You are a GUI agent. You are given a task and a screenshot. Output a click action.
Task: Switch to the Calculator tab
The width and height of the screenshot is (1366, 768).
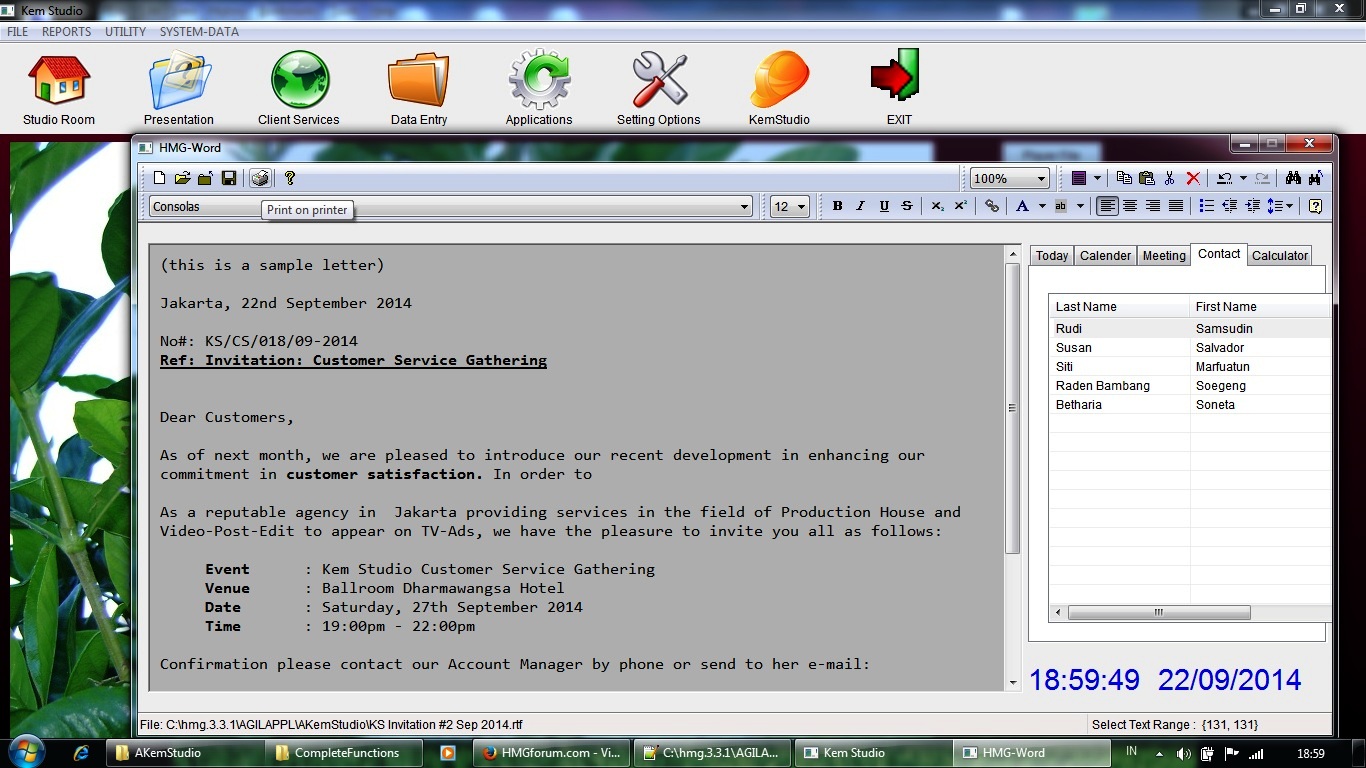[x=1279, y=256]
